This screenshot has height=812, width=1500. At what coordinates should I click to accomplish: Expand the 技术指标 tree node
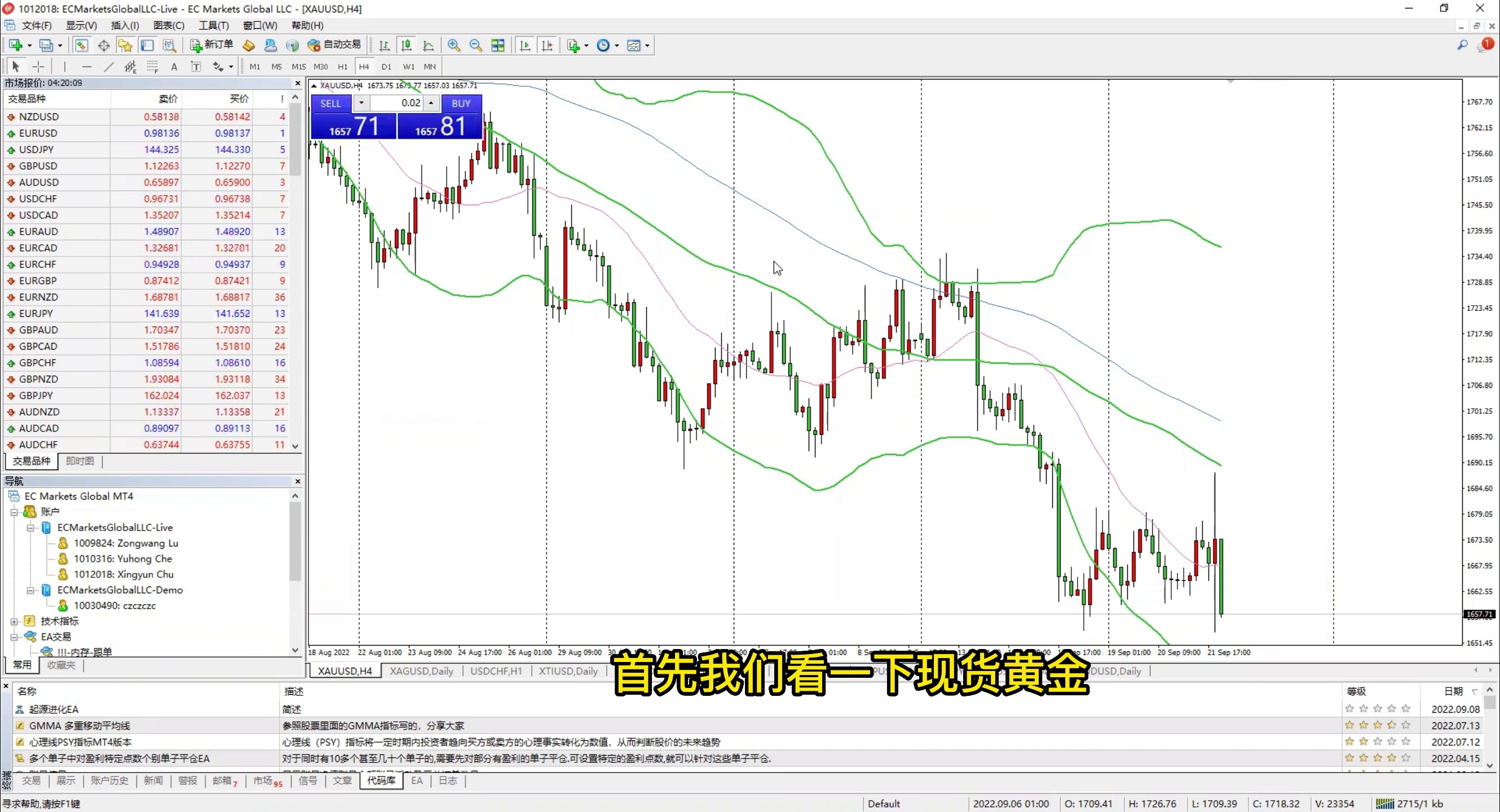pos(14,621)
